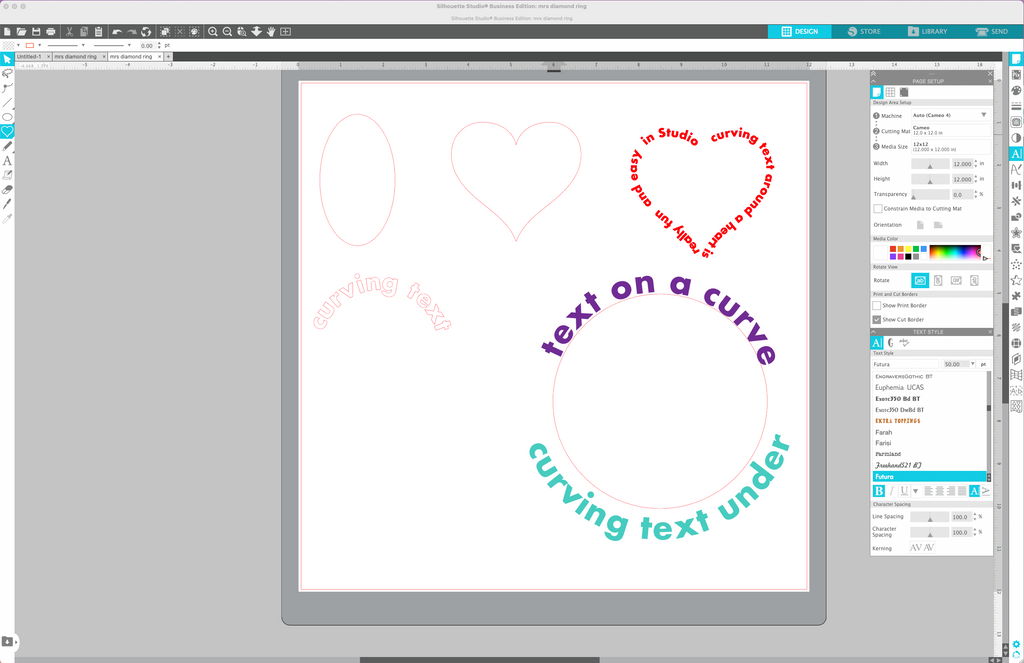Click the Cut scissors icon
Viewport: 1024px width, 663px height.
click(x=69, y=31)
